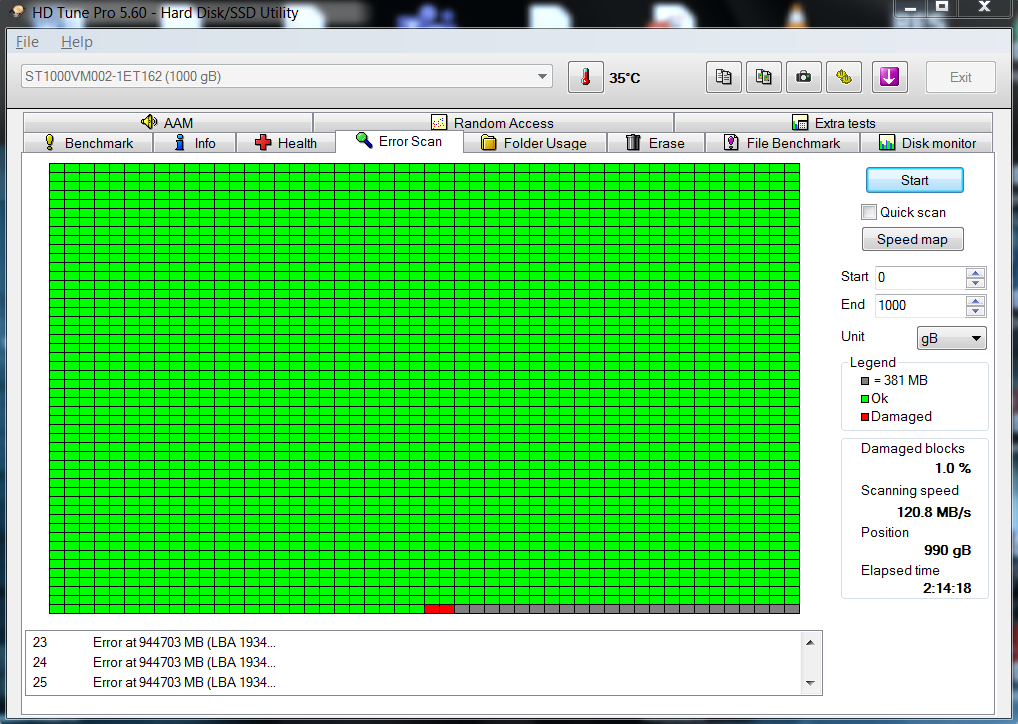The height and width of the screenshot is (724, 1018).
Task: Open the Help menu
Action: (77, 42)
